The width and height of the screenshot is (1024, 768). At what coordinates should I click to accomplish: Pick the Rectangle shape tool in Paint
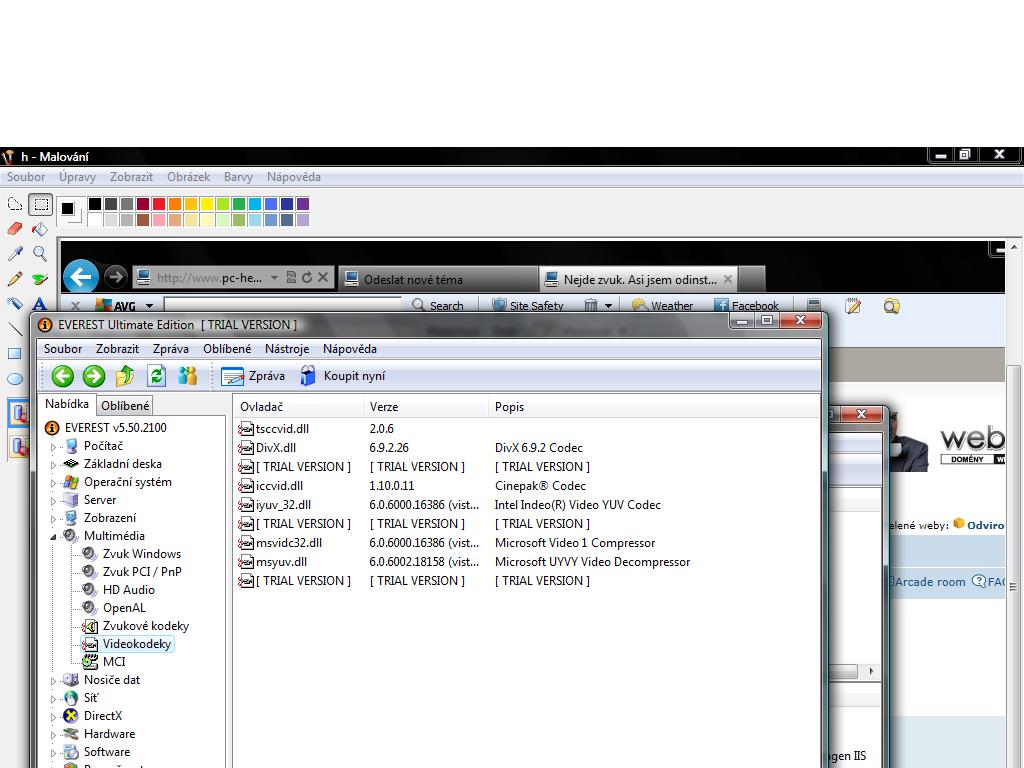14,353
